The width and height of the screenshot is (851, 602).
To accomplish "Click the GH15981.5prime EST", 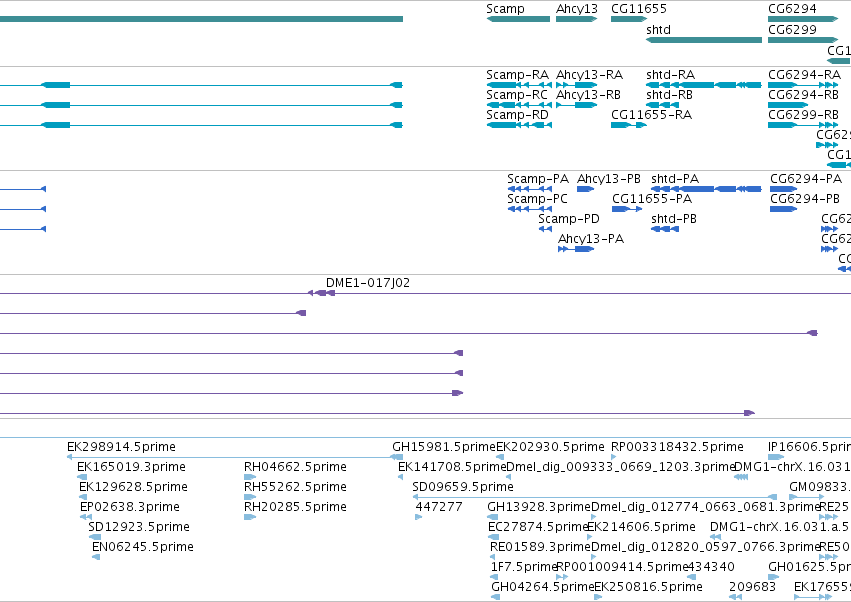I will point(397,457).
